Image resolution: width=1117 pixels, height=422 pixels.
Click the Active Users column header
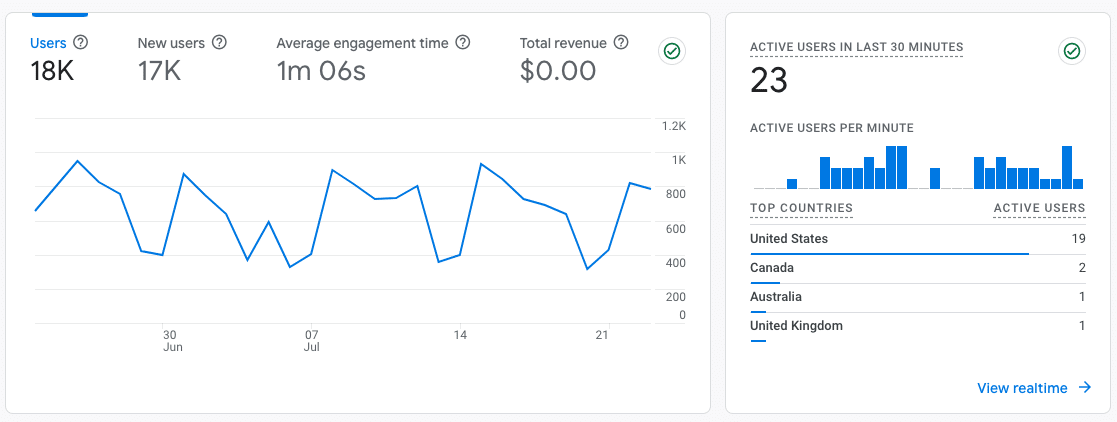1039,208
